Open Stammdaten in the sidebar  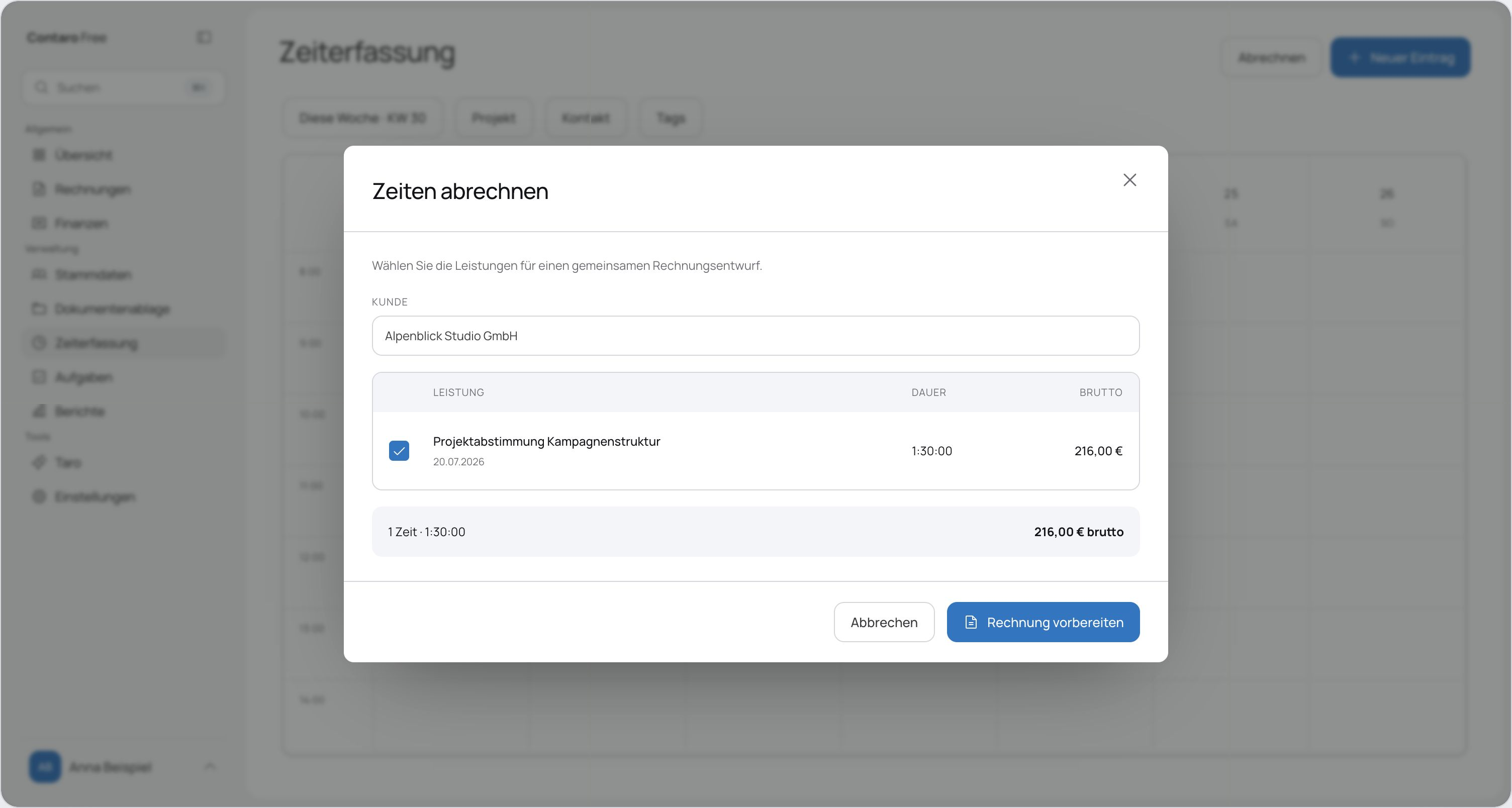tap(123, 275)
